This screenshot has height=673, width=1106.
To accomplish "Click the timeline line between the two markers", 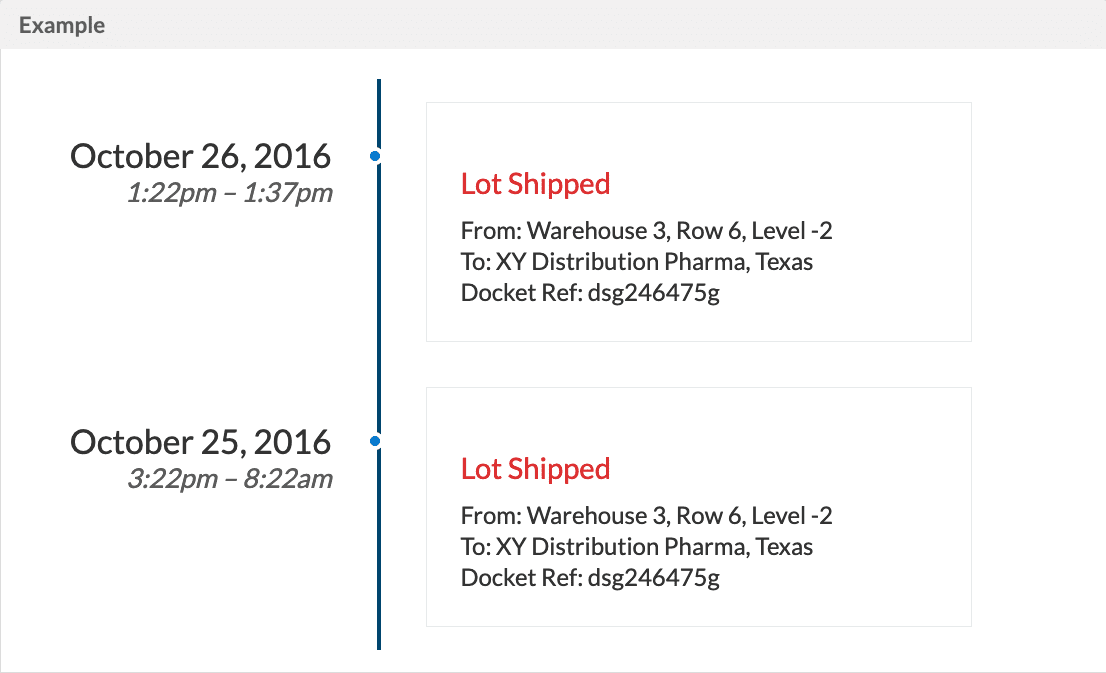I will tap(379, 300).
